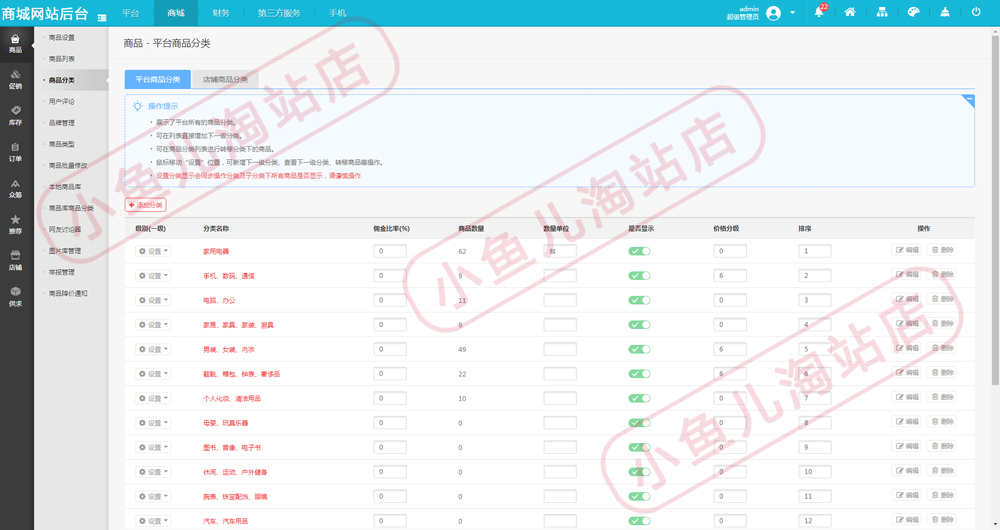Edit the 电脑、办公 category row
The image size is (1000, 530).
click(x=907, y=299)
